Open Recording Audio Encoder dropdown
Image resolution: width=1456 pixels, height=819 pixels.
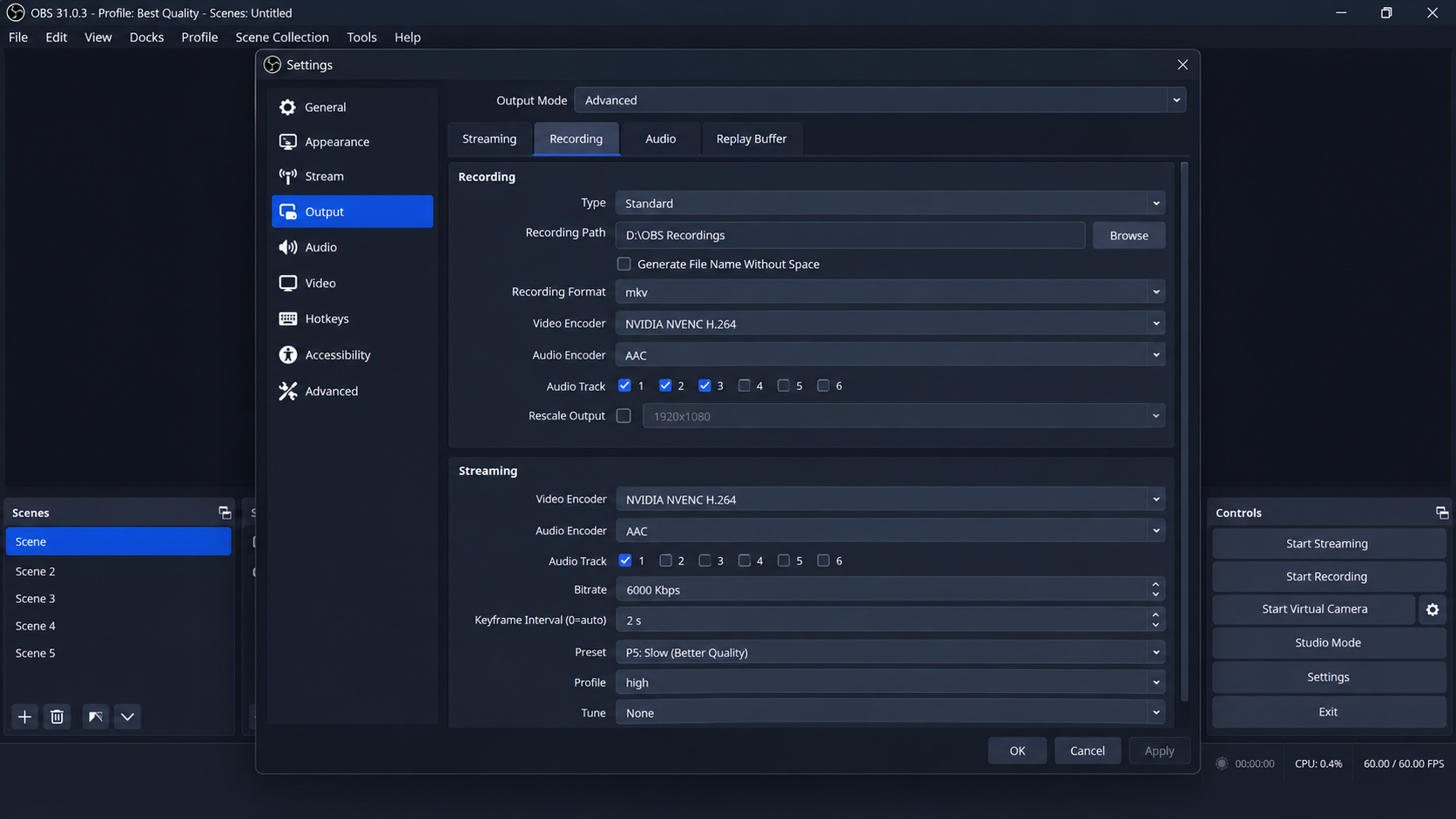(x=890, y=355)
